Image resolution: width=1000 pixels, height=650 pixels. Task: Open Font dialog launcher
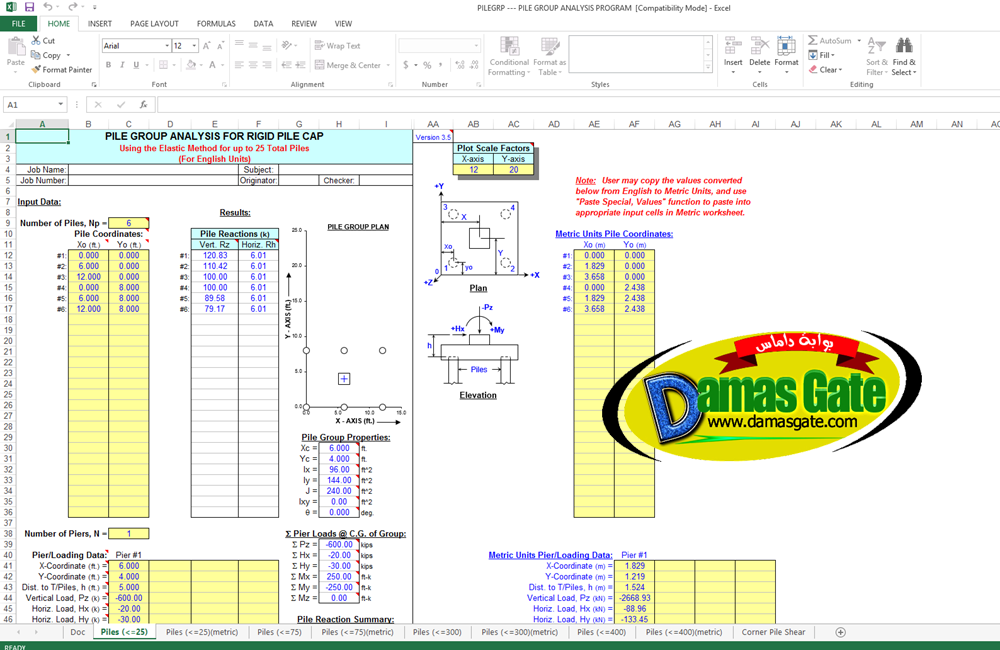click(x=224, y=84)
